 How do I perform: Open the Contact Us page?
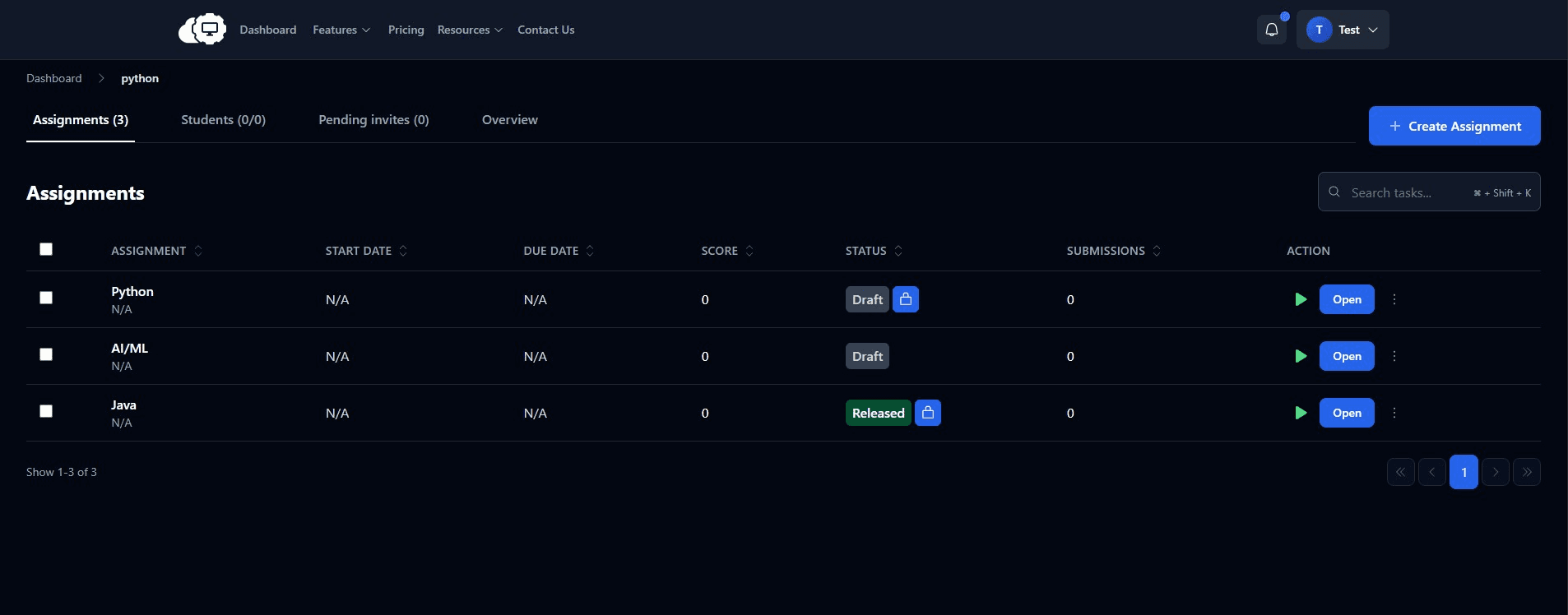546,30
